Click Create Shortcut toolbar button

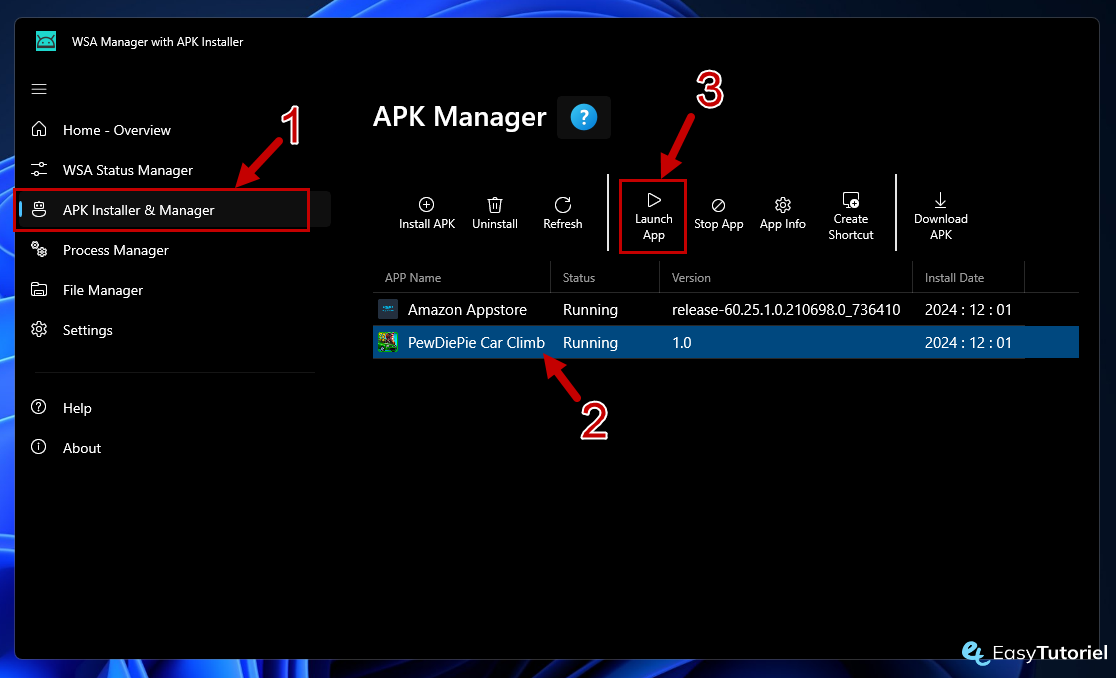point(851,216)
